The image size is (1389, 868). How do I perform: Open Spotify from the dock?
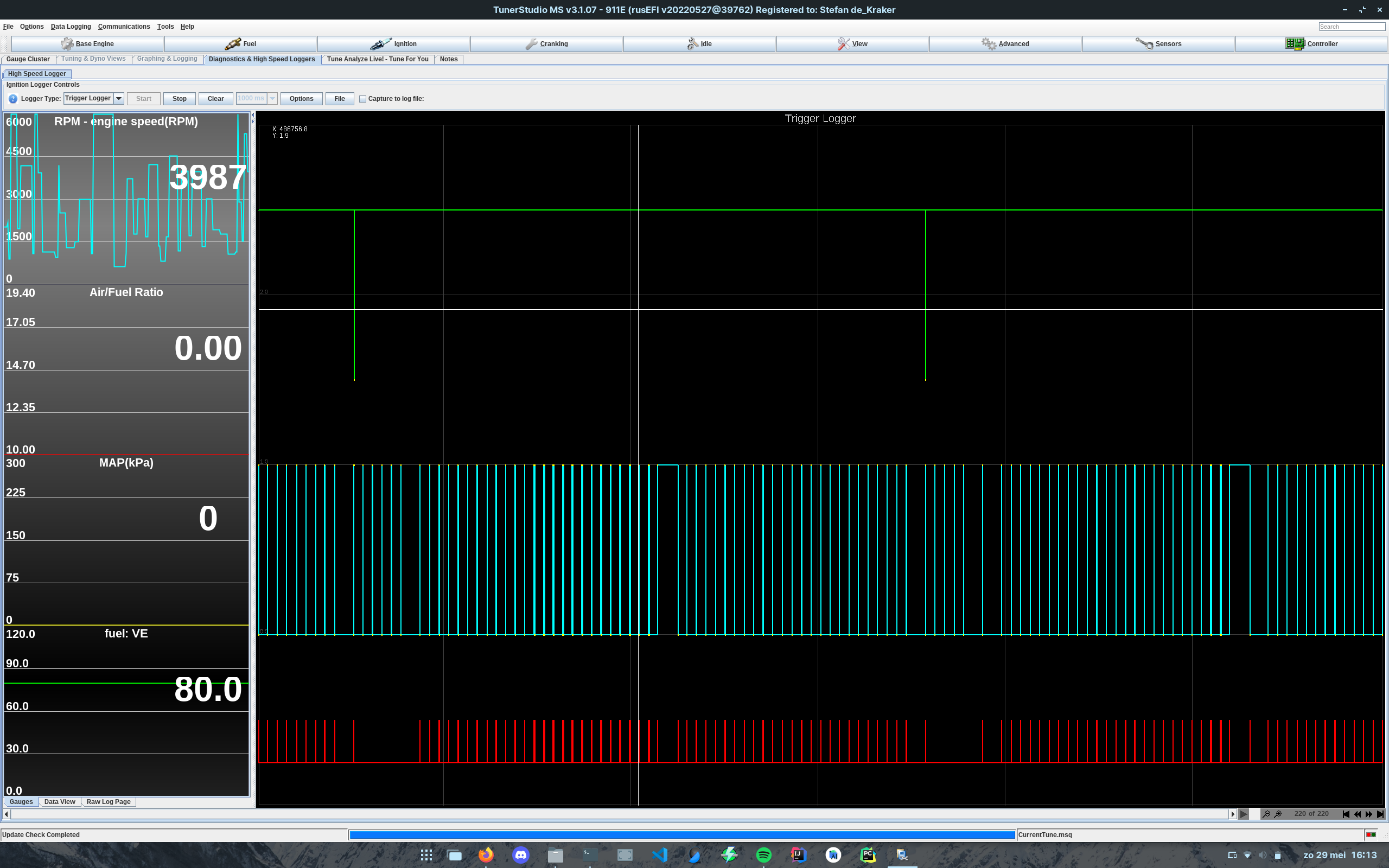[763, 855]
